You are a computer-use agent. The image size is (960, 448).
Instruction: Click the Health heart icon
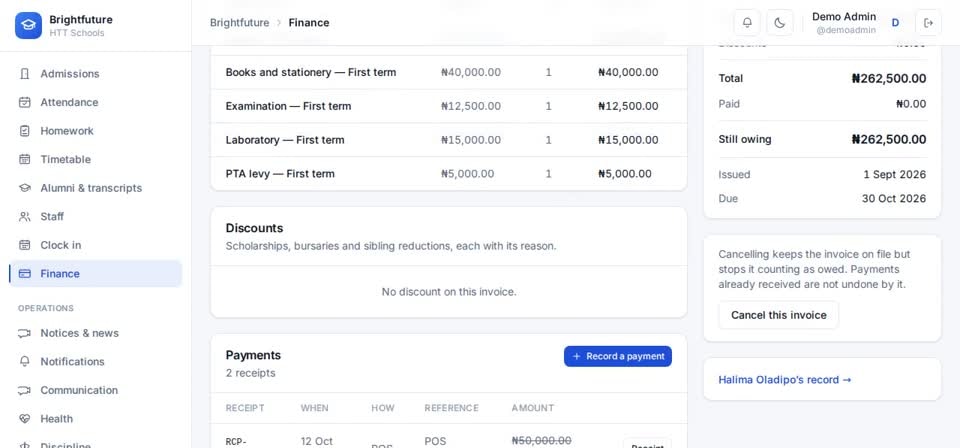pyautogui.click(x=24, y=419)
